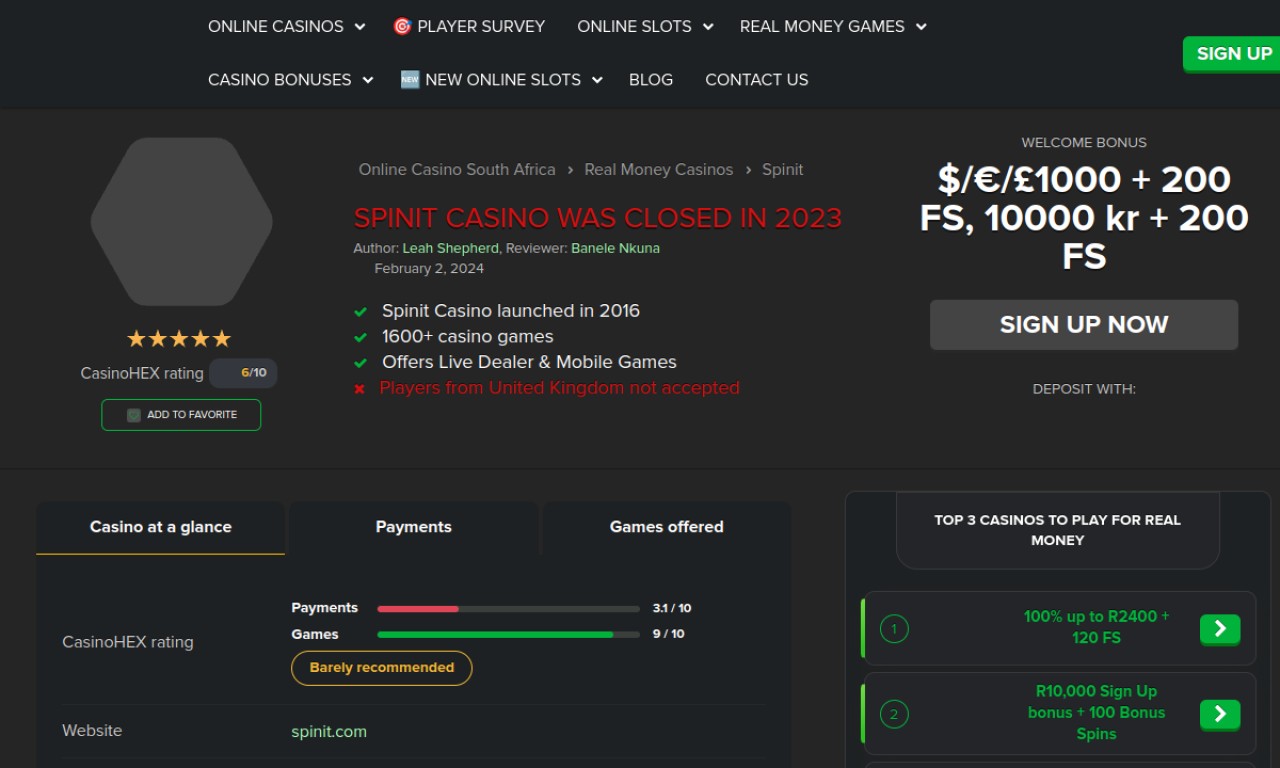Open the second top casino arrow button
Image resolution: width=1280 pixels, height=768 pixels.
(x=1220, y=714)
